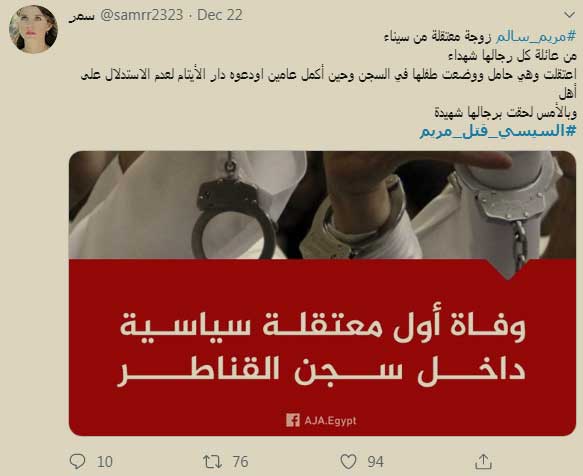Click the reply count 10
This screenshot has height=476, width=583.
click(104, 462)
